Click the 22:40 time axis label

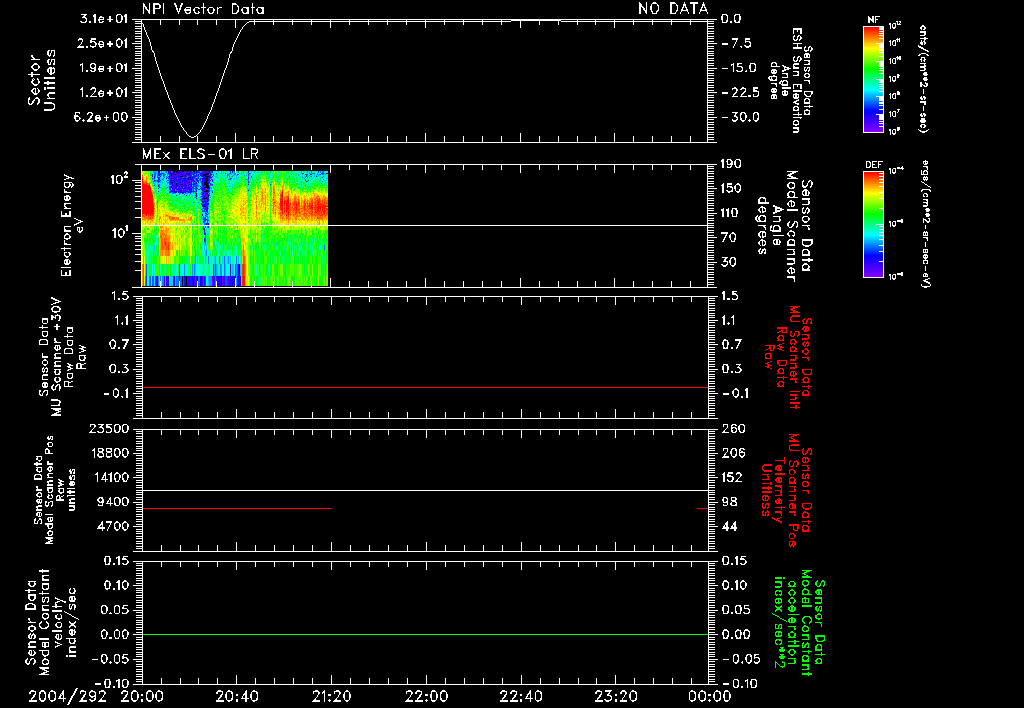tap(520, 696)
